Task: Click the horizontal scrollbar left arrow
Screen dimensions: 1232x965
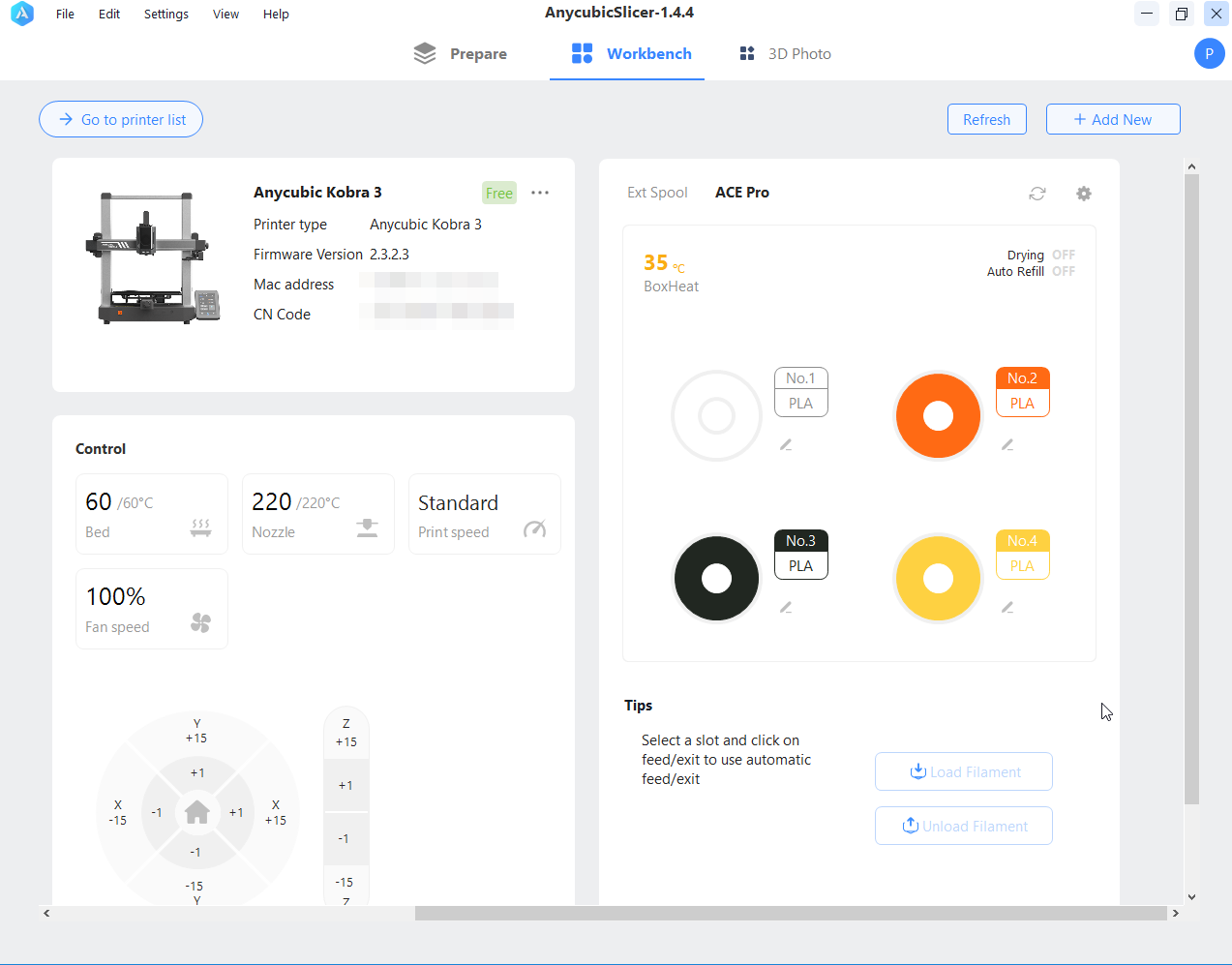Action: pyautogui.click(x=46, y=913)
